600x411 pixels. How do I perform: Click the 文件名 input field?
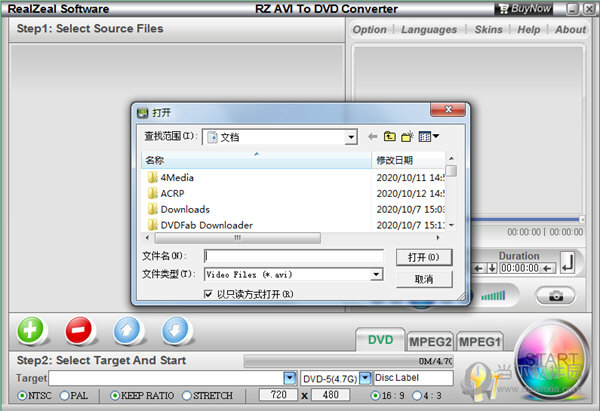[294, 256]
